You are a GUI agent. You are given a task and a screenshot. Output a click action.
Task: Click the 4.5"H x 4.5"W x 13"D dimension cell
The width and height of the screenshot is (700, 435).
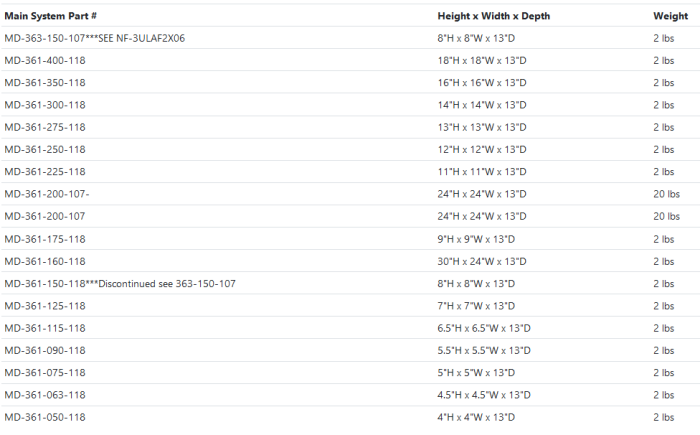click(x=483, y=395)
